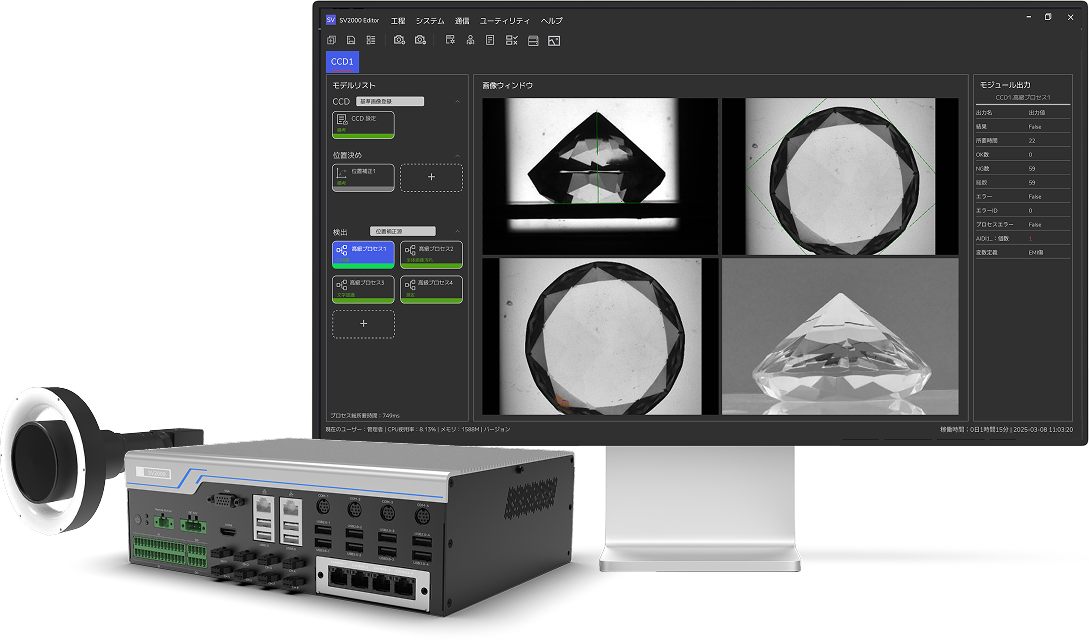Click the leftmost camera capture icon
Screen dimensions: 1089x640
coord(399,40)
